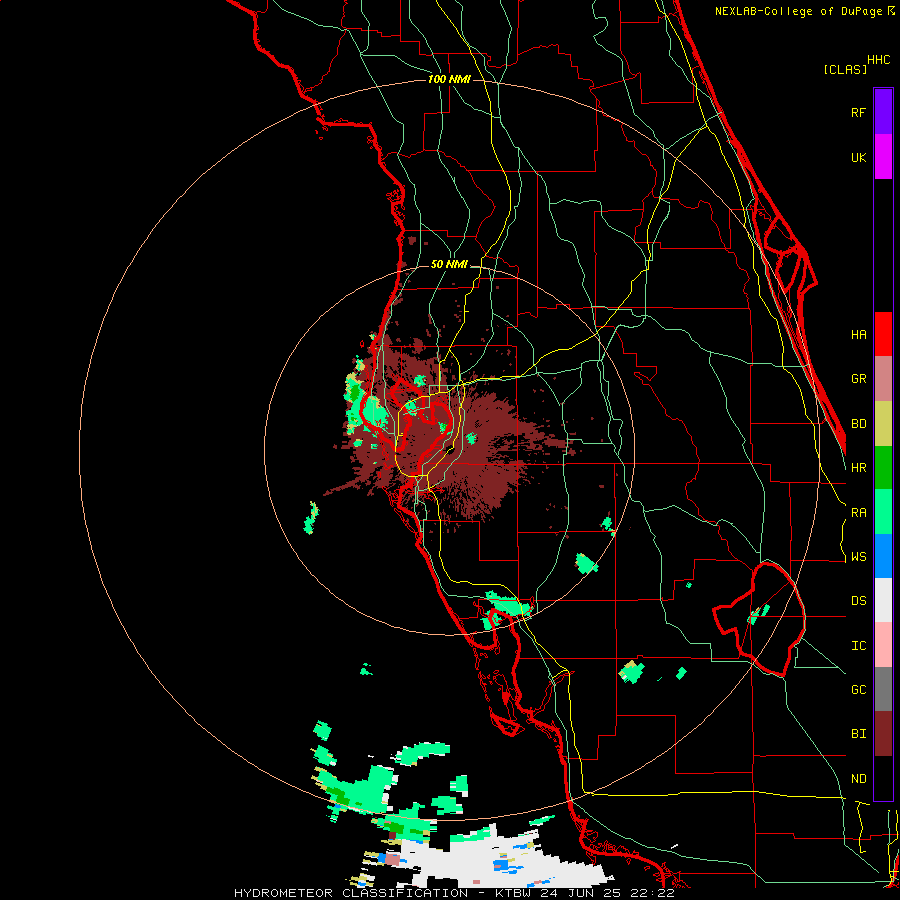Click the '[CLAS]' units label
The image size is (900, 900).
click(x=845, y=69)
